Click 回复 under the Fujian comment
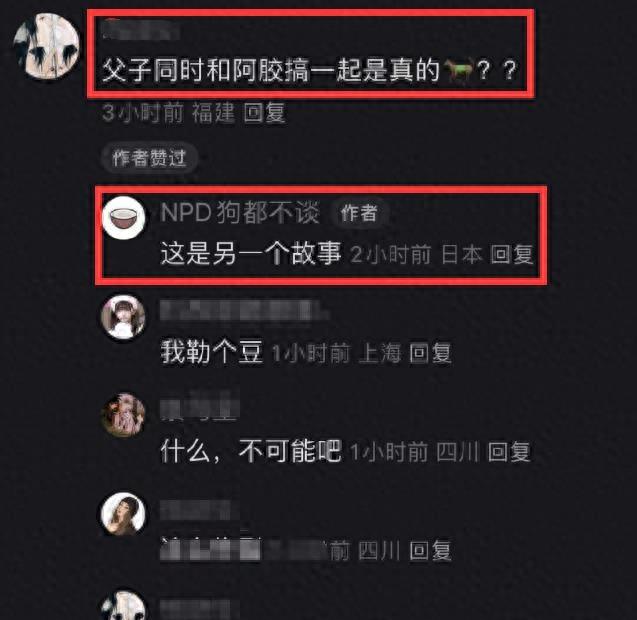 pyautogui.click(x=264, y=113)
